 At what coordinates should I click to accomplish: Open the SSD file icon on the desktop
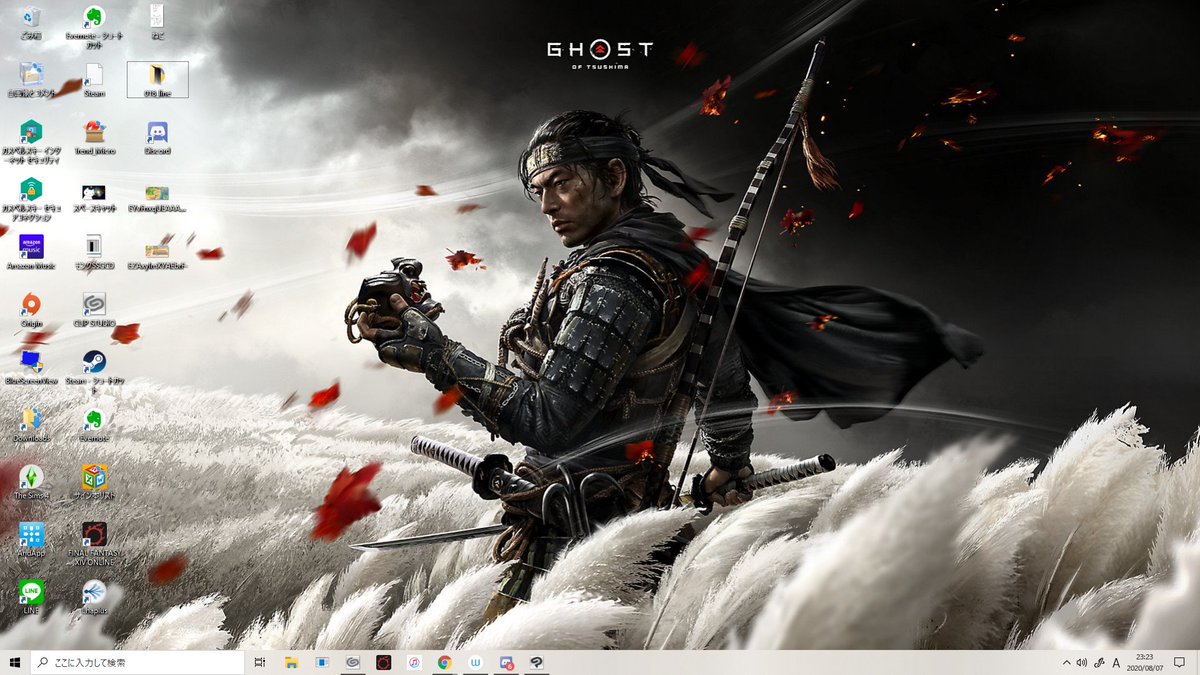pos(94,253)
